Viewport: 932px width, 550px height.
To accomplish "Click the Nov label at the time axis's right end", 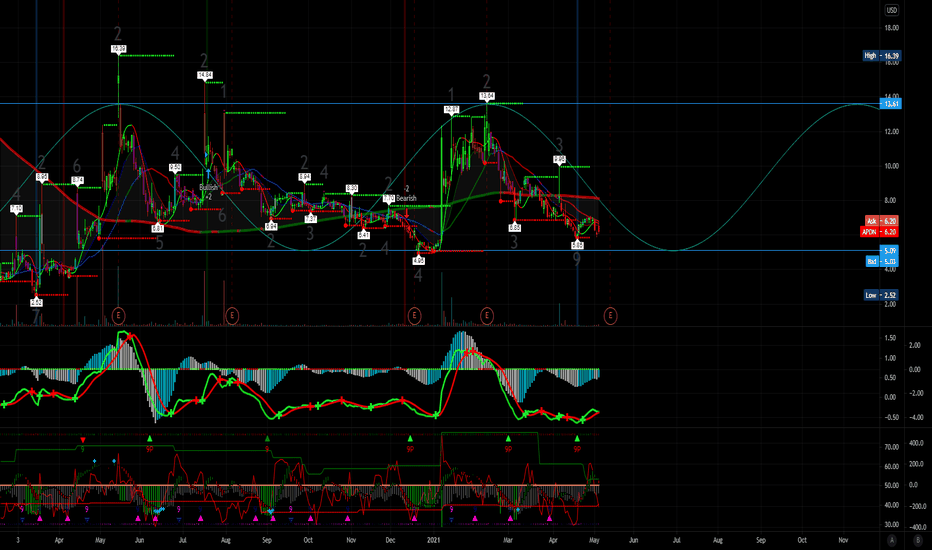I will tap(843, 540).
